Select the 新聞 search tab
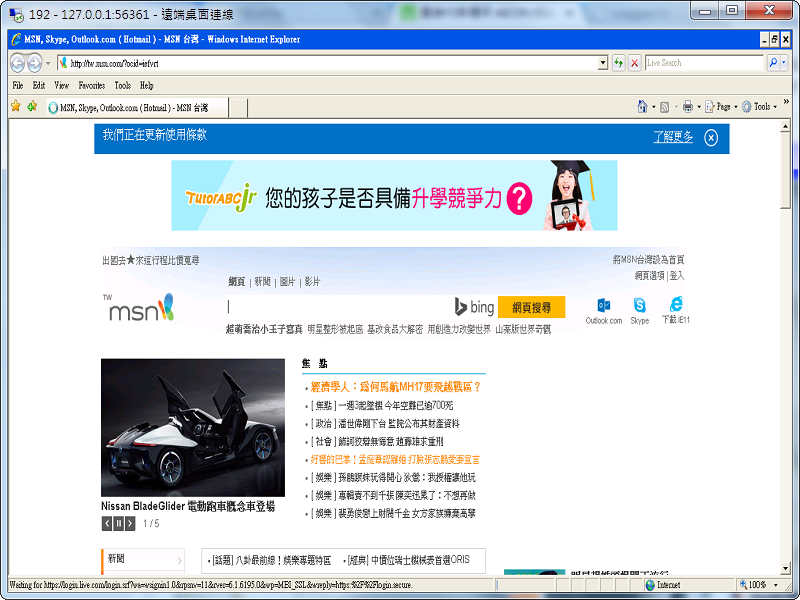This screenshot has height=600, width=800. [x=262, y=282]
